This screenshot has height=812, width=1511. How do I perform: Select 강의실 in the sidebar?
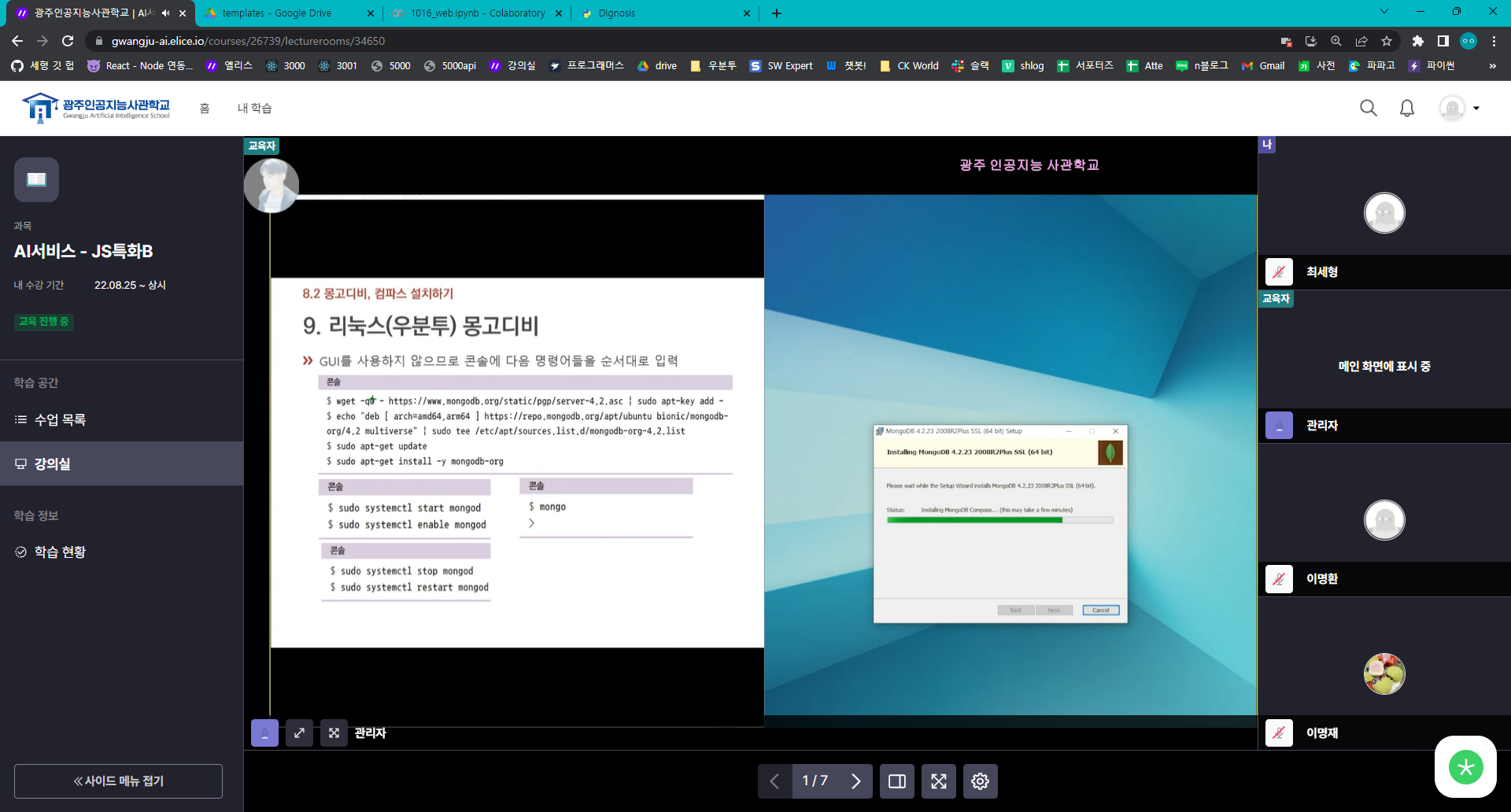coord(121,463)
